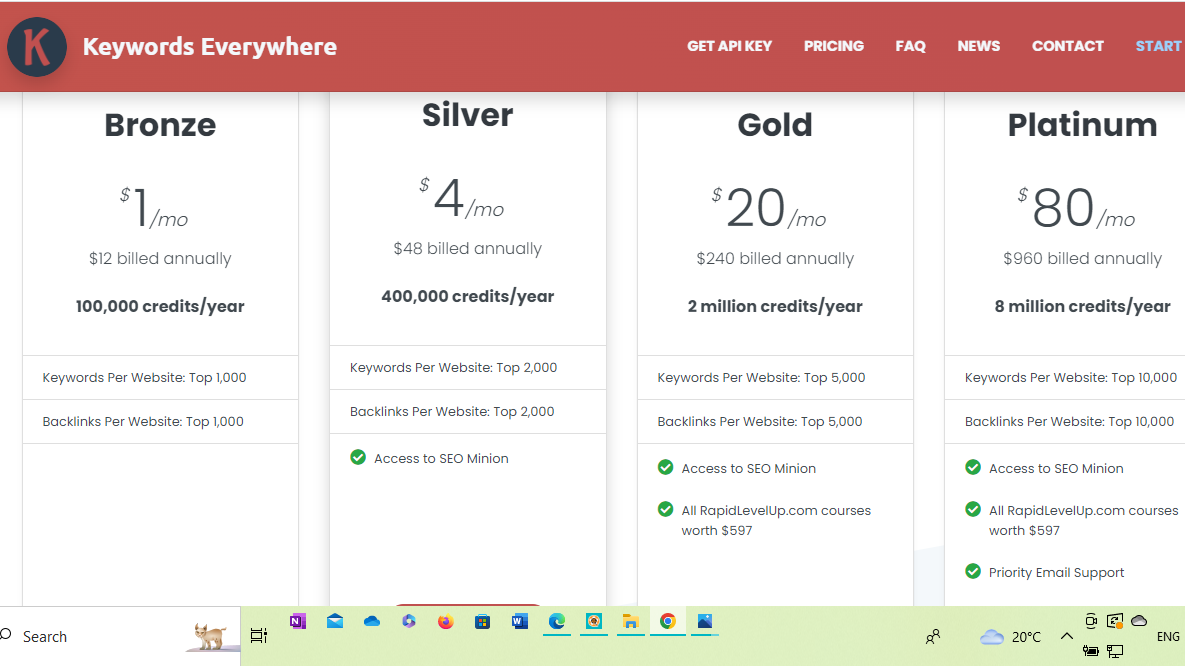Open the Mail app in taskbar

pos(335,621)
